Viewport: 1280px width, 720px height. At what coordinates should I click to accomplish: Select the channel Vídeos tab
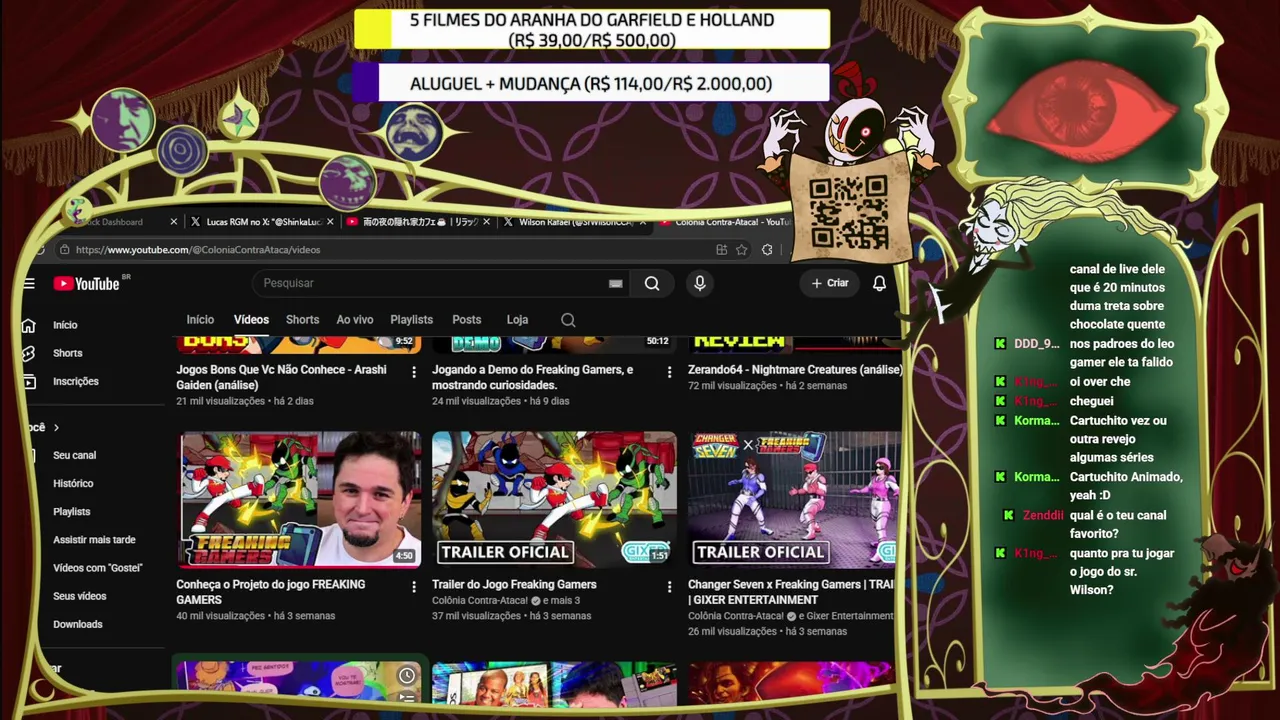[x=251, y=320]
